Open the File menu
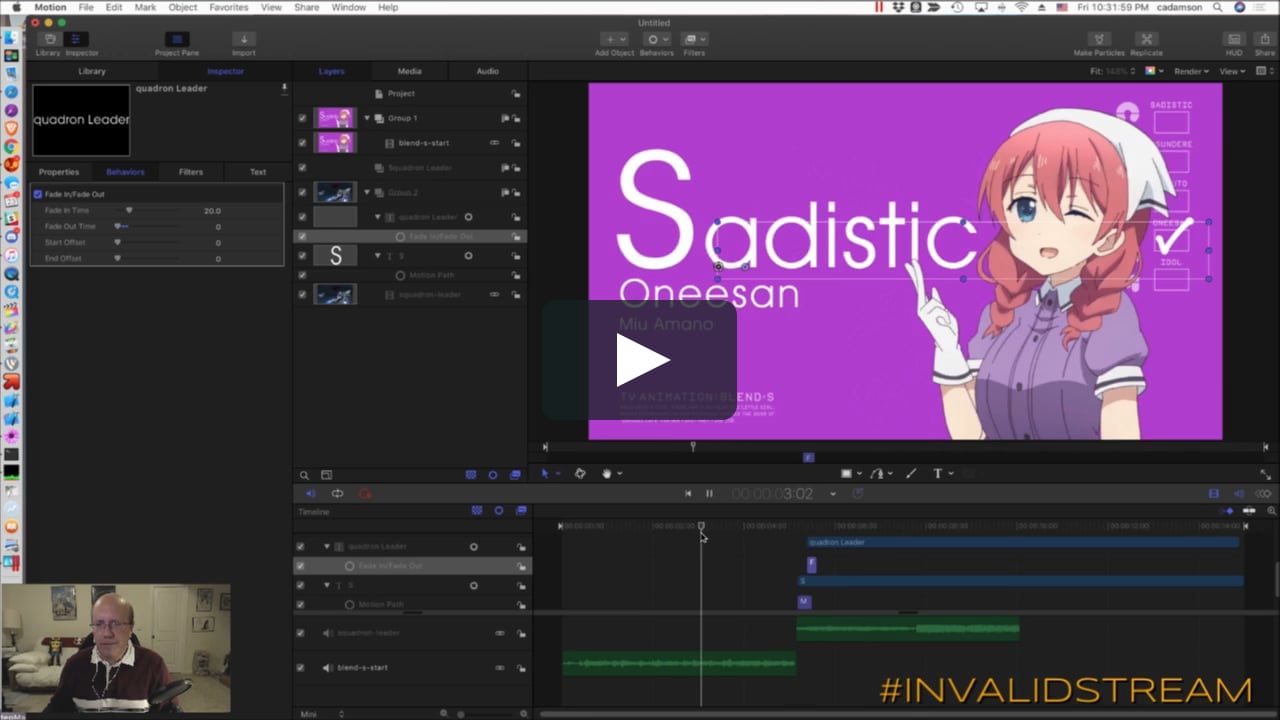 pyautogui.click(x=86, y=7)
